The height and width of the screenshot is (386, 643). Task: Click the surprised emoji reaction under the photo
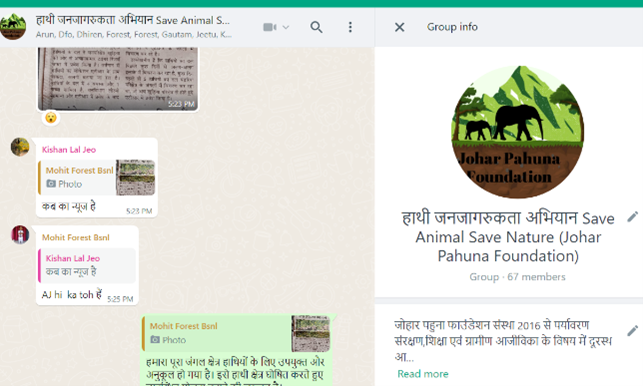[x=51, y=118]
